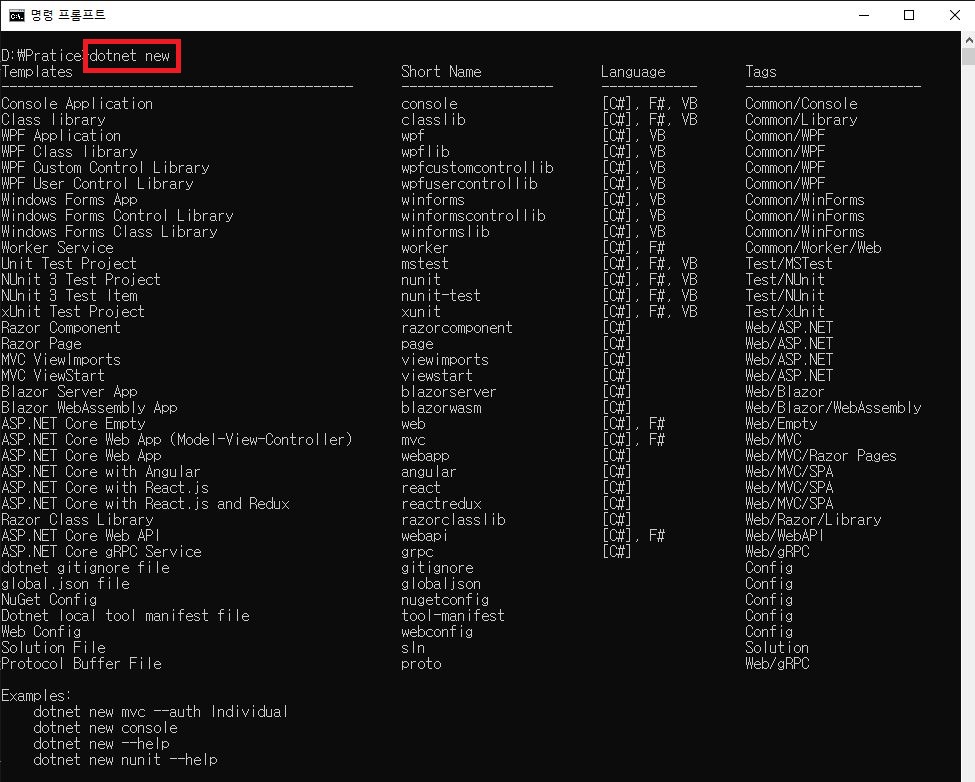Click tag 'Solution'
This screenshot has height=782, width=975.
point(777,648)
